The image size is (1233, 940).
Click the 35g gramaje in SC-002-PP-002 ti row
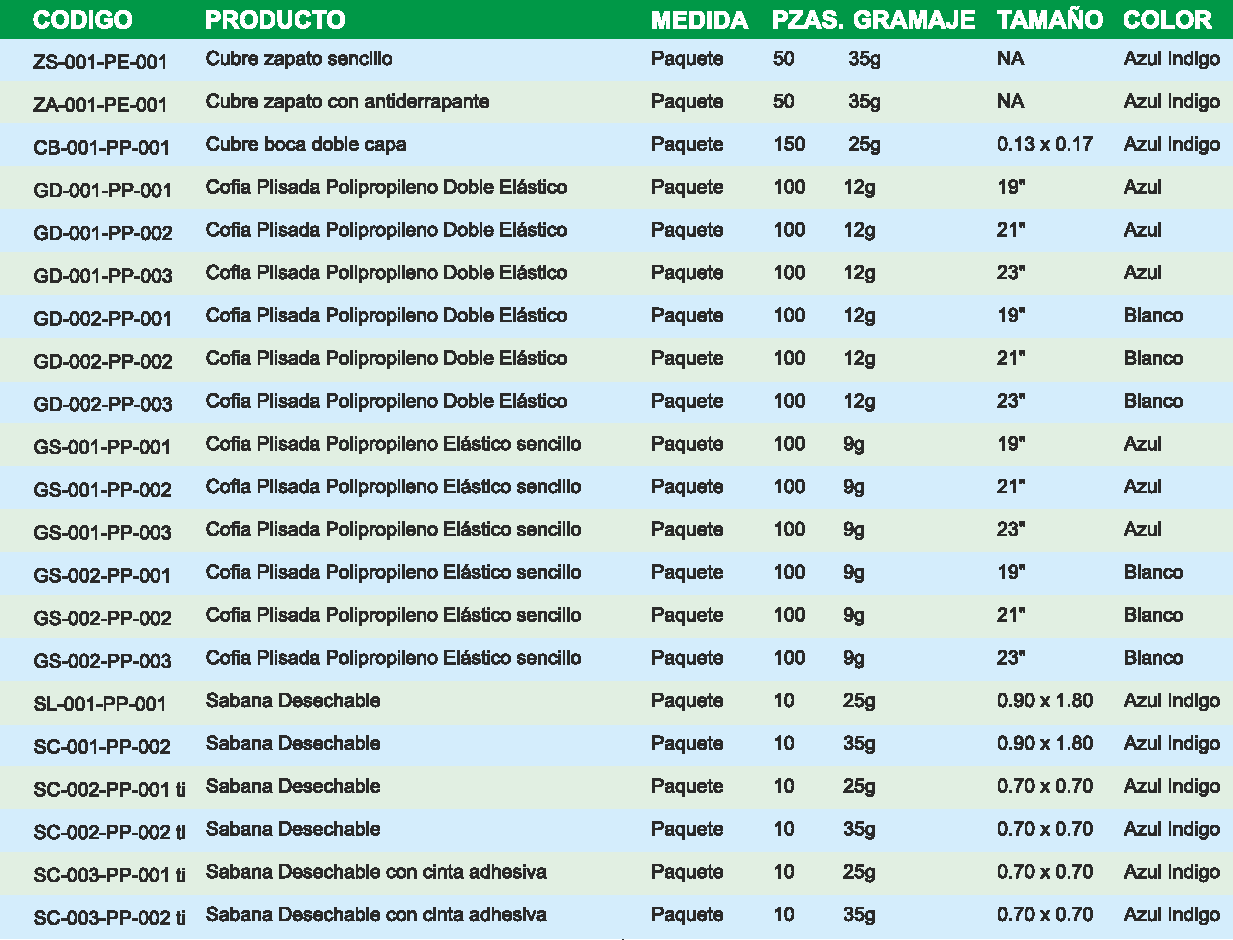(x=859, y=829)
